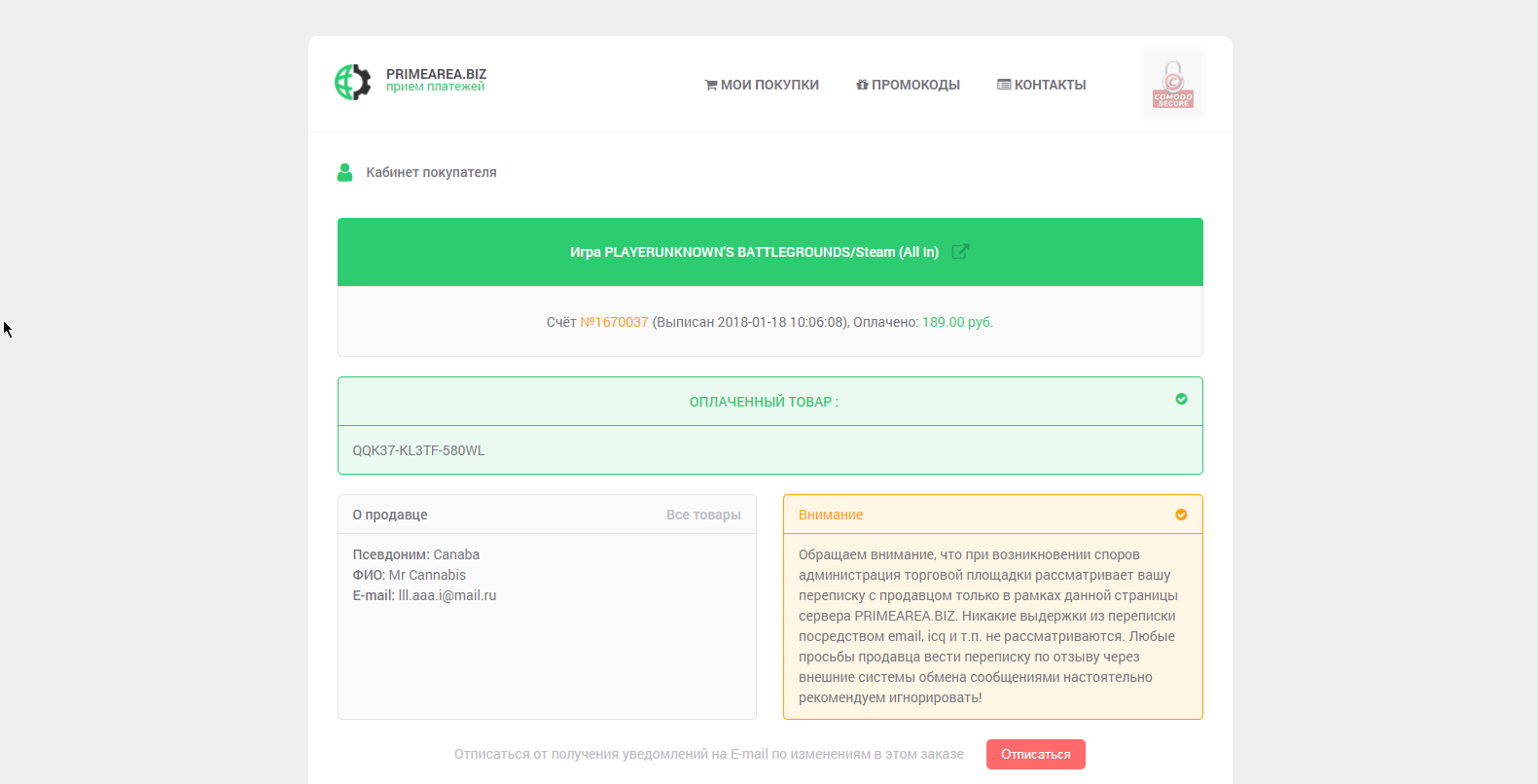
Task: Open the PRIMEAREA.BIZ site title link
Action: point(436,74)
